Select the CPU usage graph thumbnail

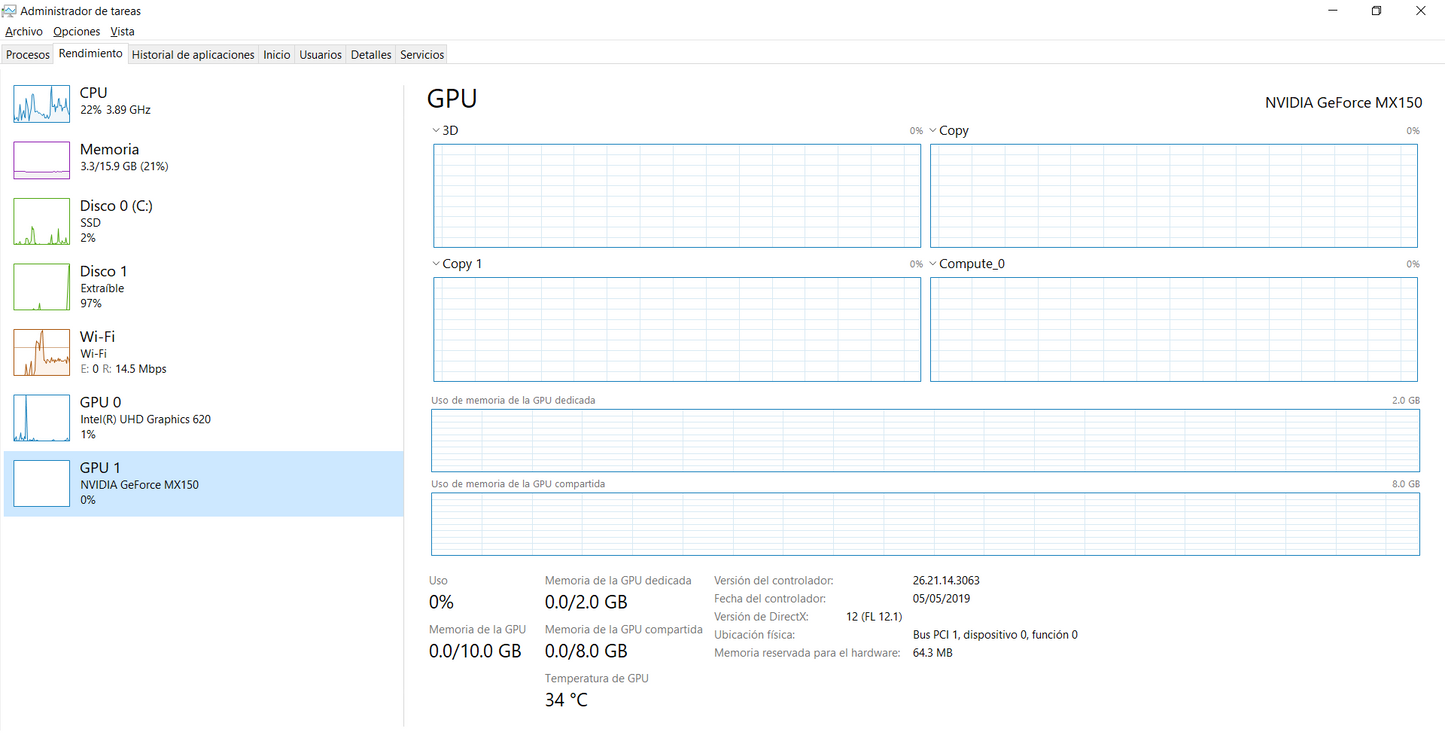click(41, 103)
